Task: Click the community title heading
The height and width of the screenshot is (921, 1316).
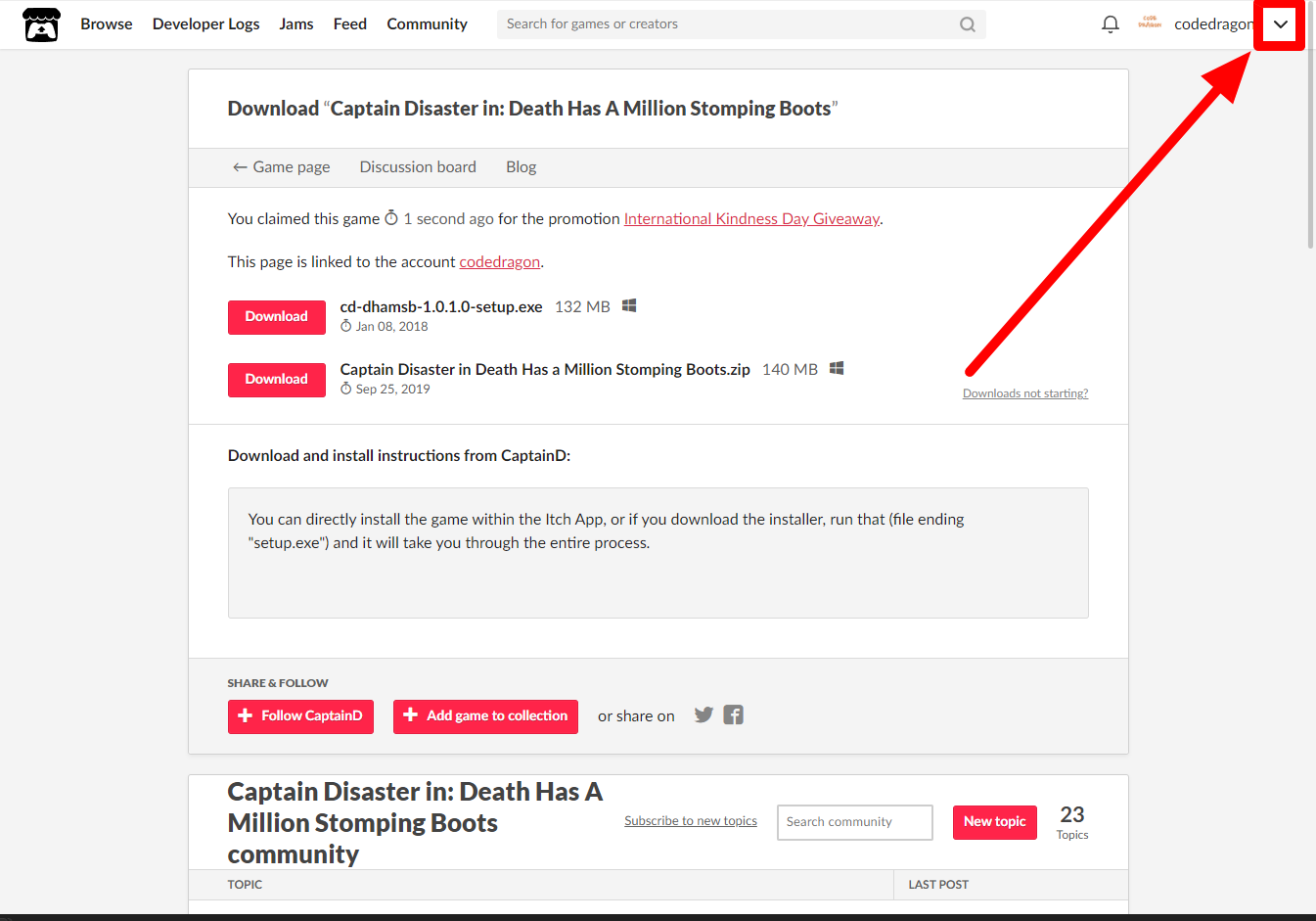Action: click(416, 823)
